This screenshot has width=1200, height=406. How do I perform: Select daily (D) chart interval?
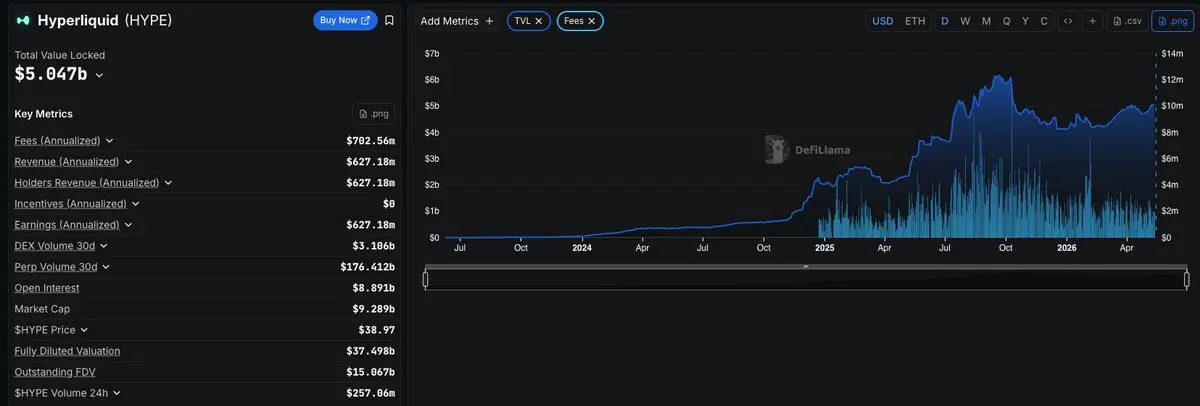pyautogui.click(x=945, y=21)
